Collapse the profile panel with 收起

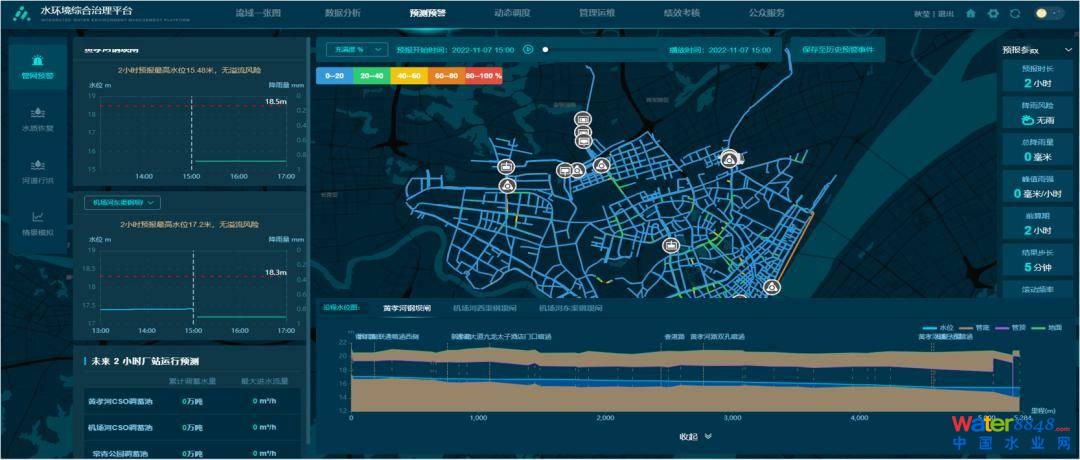pyautogui.click(x=695, y=436)
